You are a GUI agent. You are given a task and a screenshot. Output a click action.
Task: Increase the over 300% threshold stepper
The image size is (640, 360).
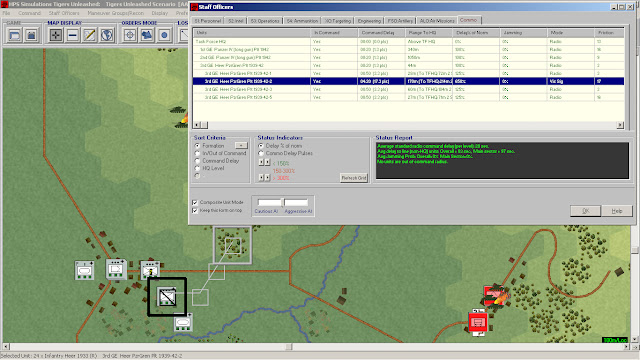click(267, 178)
